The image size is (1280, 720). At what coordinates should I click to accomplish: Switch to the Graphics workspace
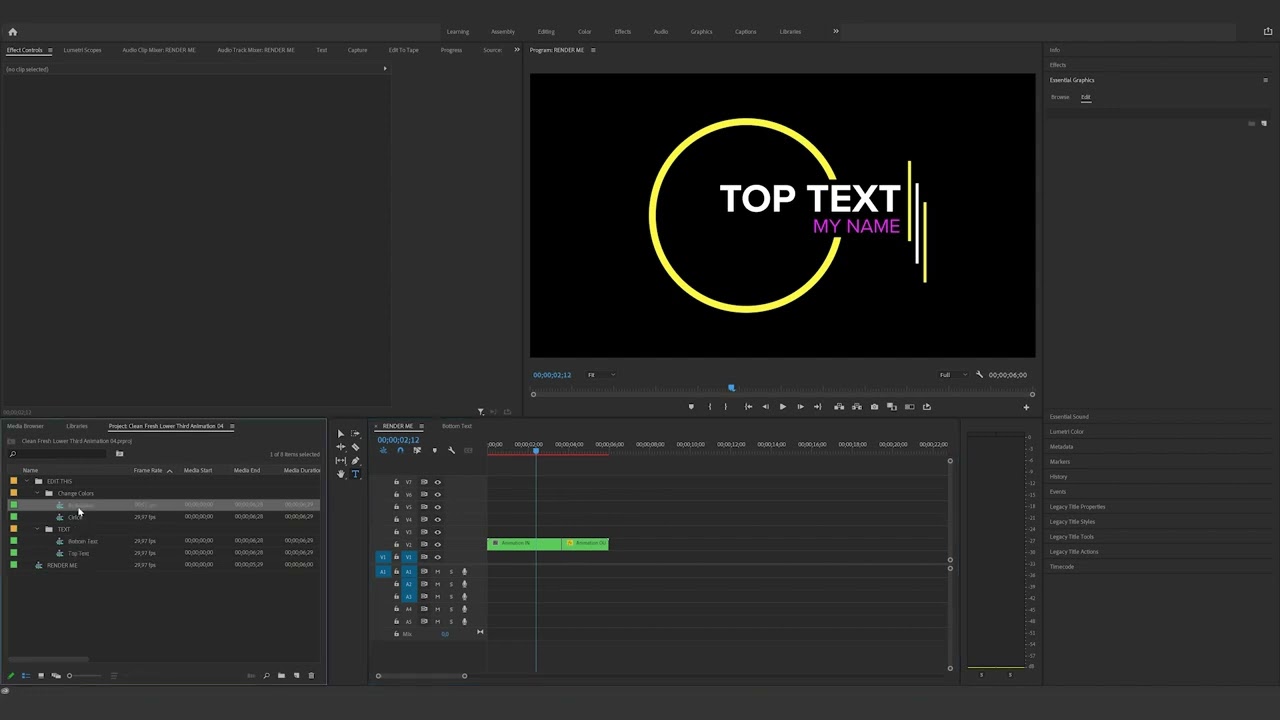coord(702,32)
